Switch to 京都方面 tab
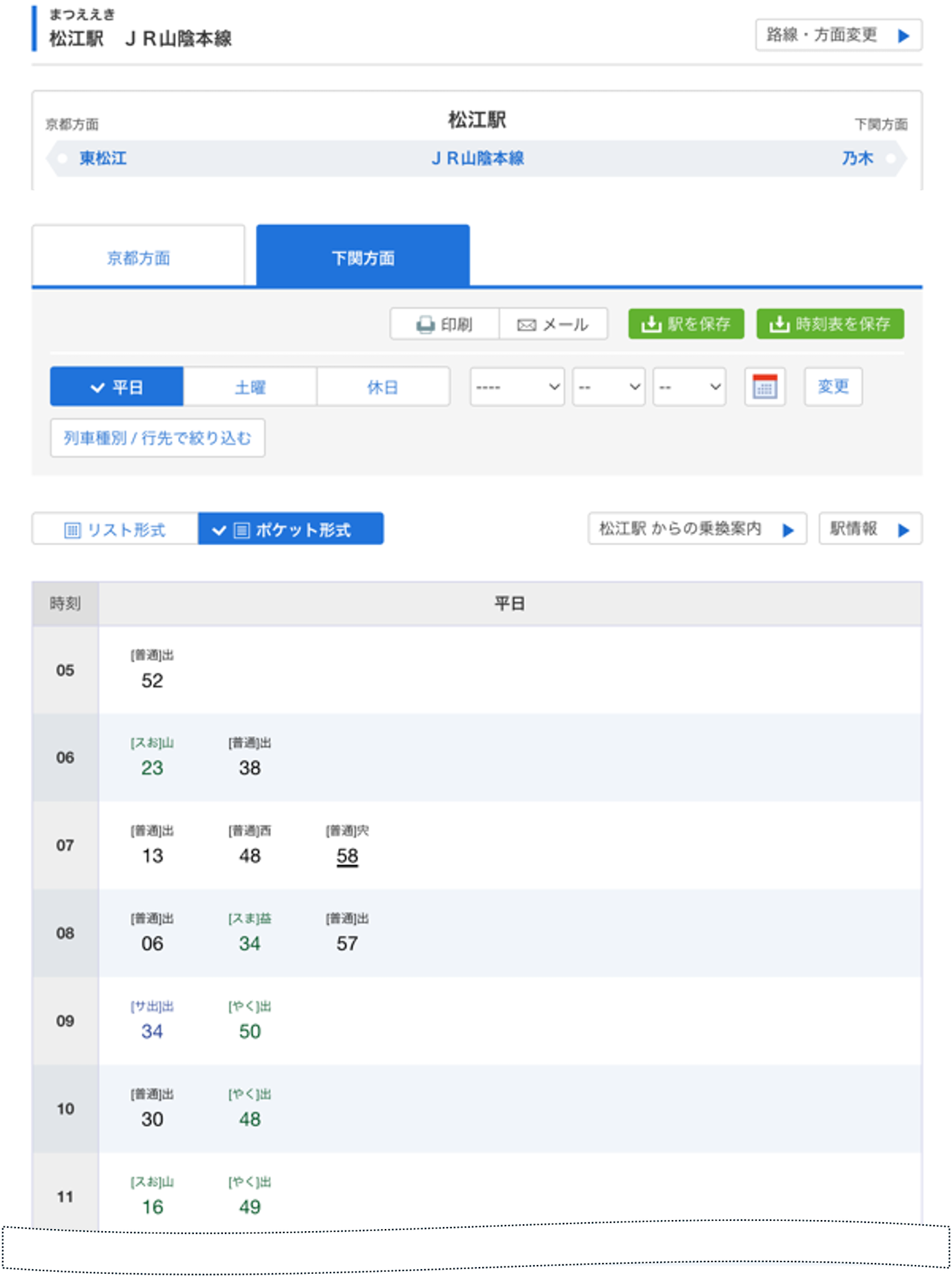The height and width of the screenshot is (1276, 952). point(139,257)
